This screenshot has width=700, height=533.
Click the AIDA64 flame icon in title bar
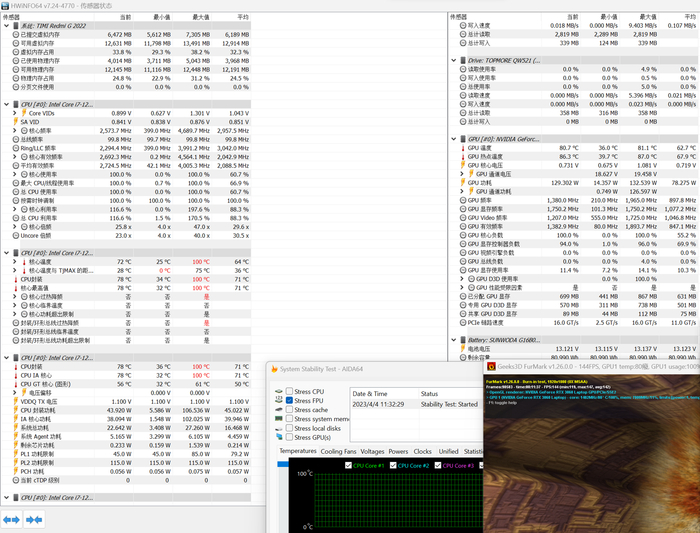point(272,370)
